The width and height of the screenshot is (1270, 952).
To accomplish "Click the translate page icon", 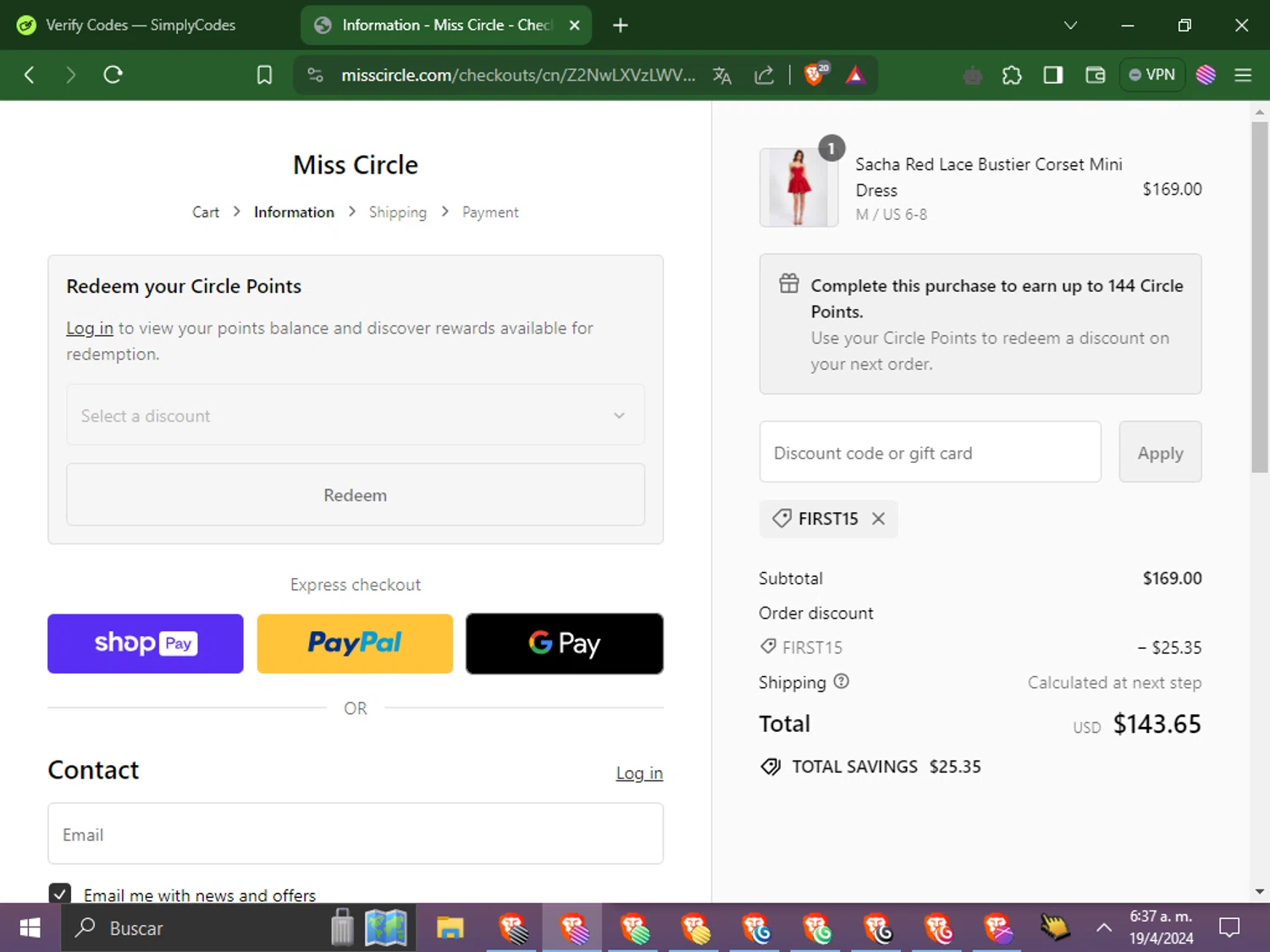I will [722, 75].
